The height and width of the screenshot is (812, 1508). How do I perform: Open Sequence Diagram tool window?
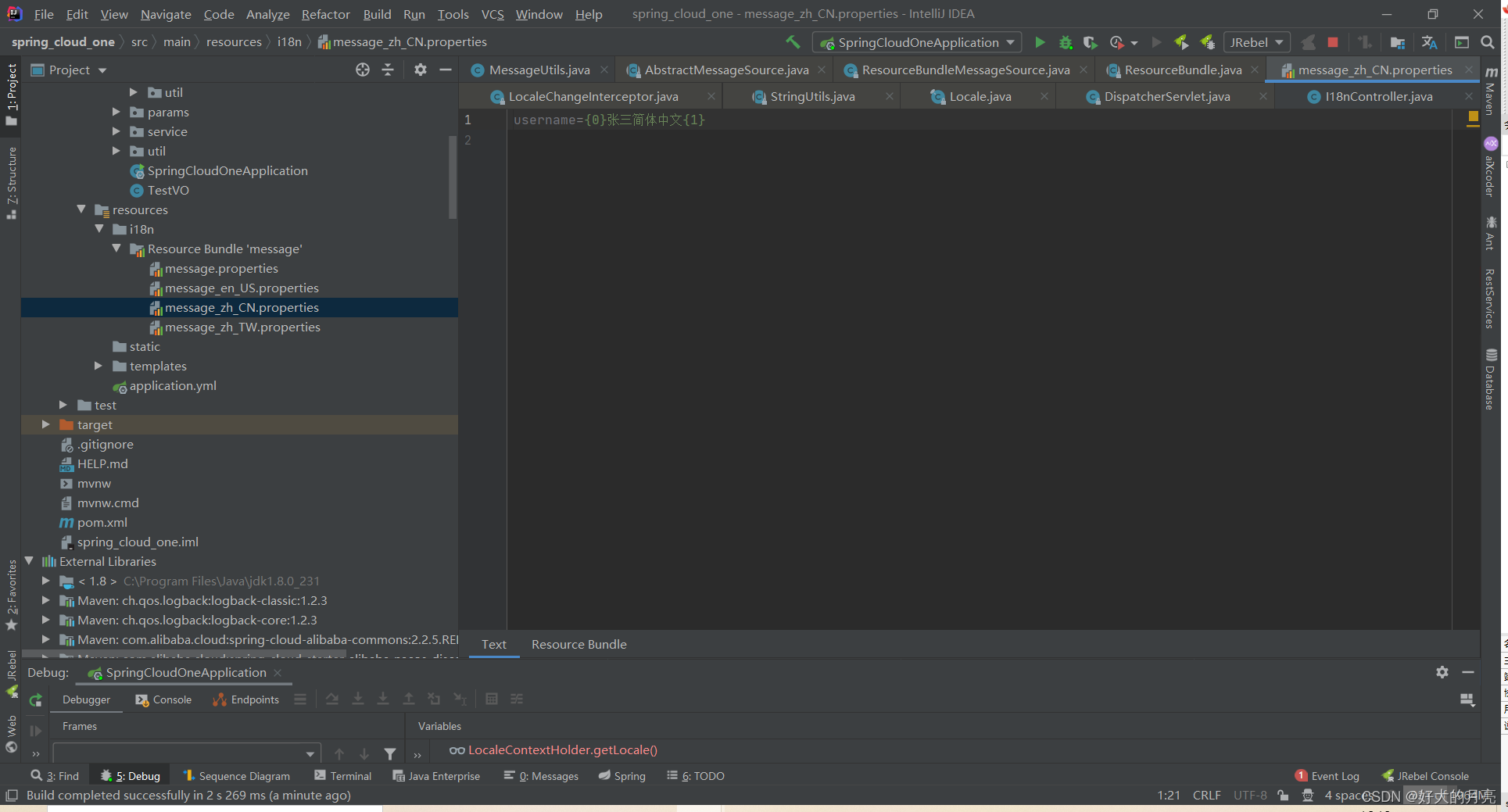pyautogui.click(x=236, y=776)
